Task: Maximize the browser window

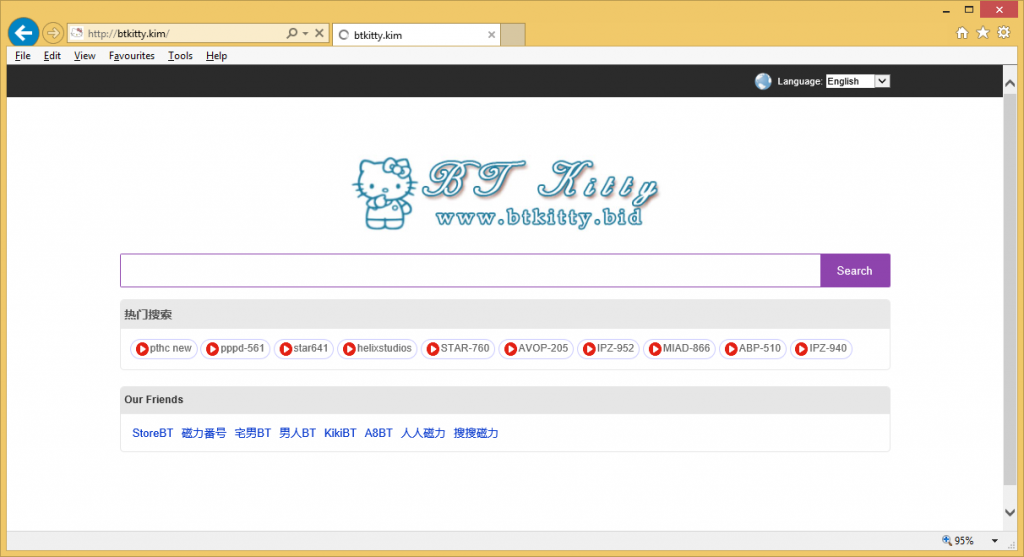Action: point(969,10)
